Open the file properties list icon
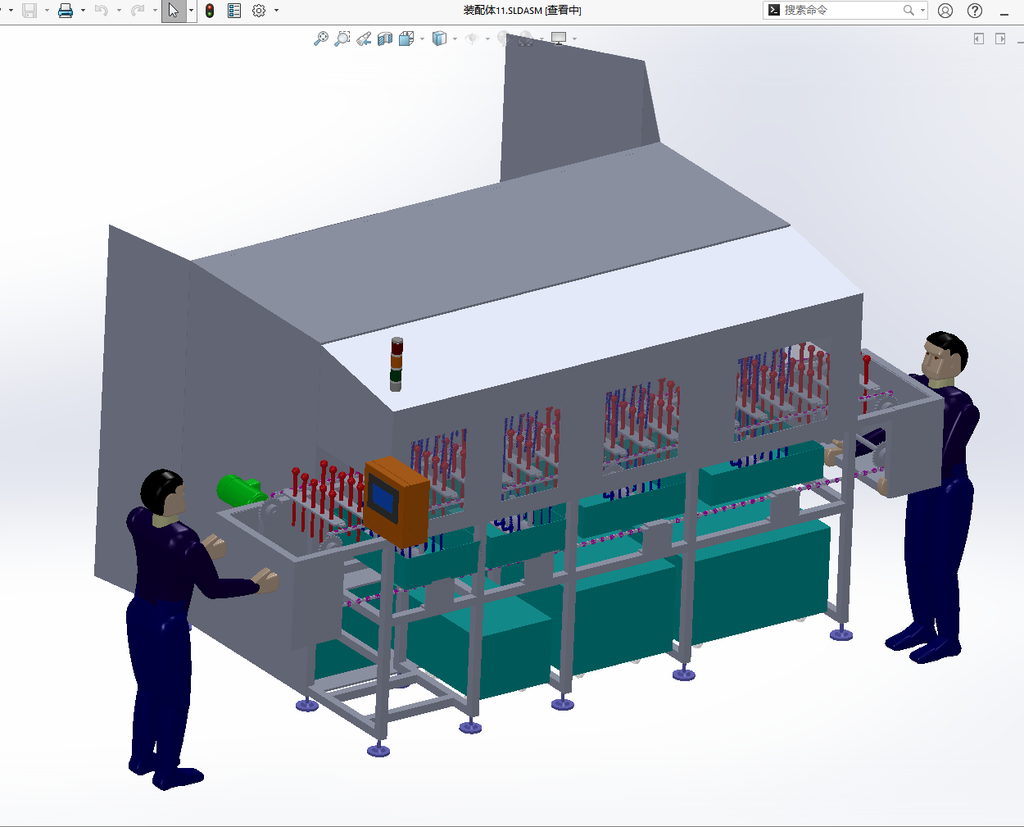The width and height of the screenshot is (1024, 827). point(234,10)
